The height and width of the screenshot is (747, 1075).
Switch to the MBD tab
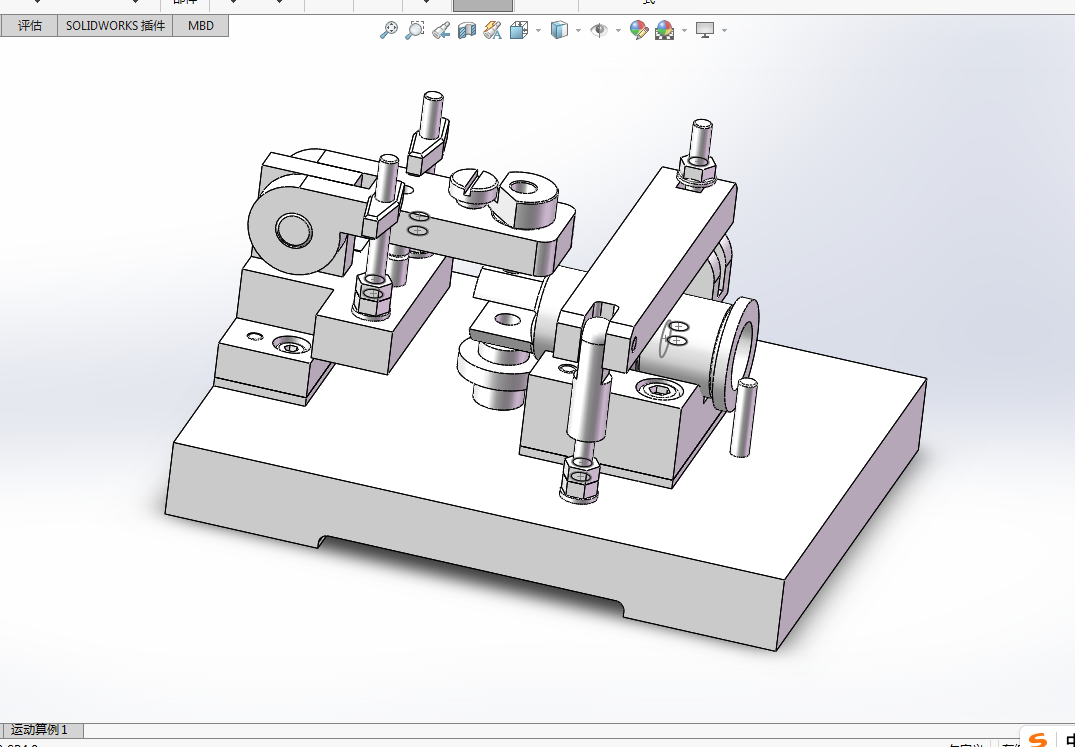click(x=201, y=26)
